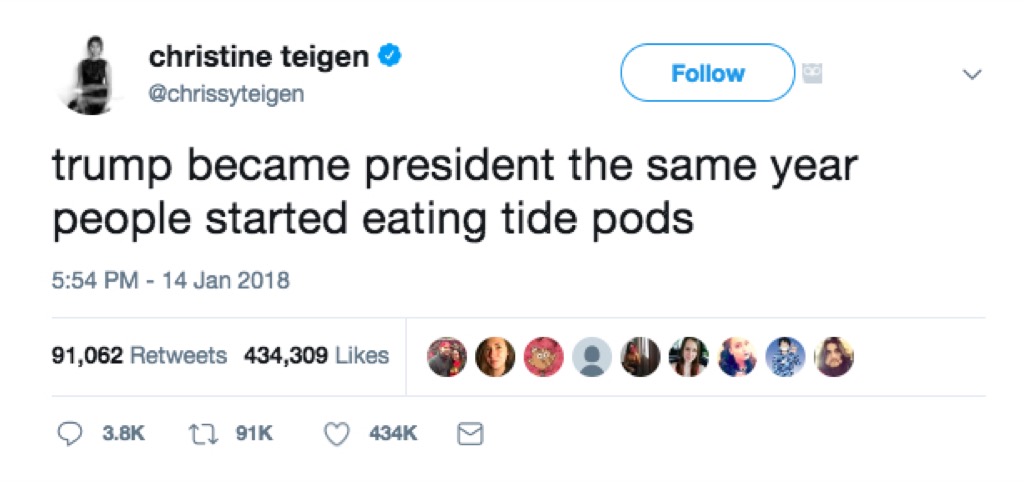The width and height of the screenshot is (1024, 482).
Task: Like the tweet with the heart icon
Action: tap(340, 434)
